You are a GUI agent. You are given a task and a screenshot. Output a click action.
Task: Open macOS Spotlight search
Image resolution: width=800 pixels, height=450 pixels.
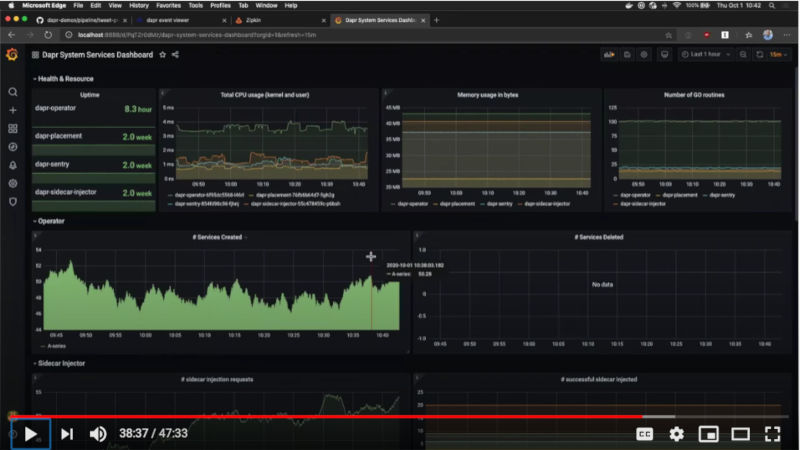click(772, 6)
